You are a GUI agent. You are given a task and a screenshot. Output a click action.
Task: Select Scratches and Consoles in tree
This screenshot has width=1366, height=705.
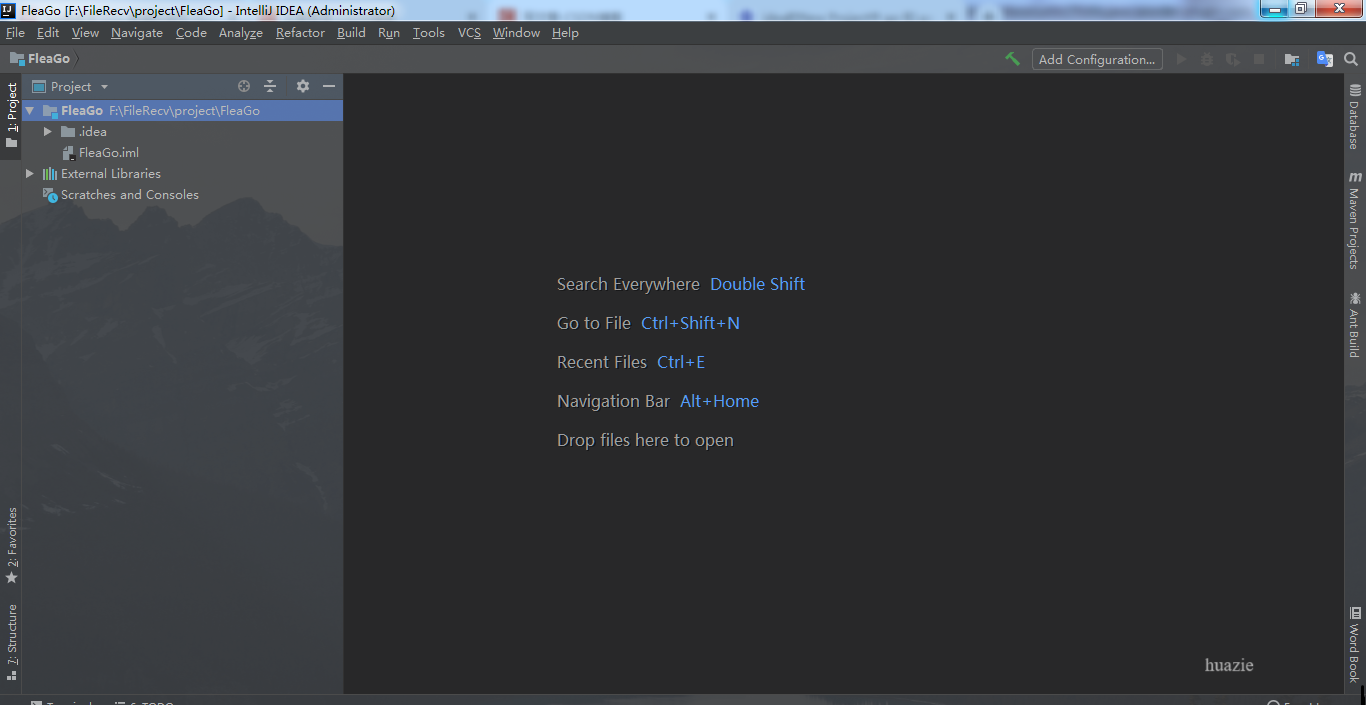click(x=129, y=195)
